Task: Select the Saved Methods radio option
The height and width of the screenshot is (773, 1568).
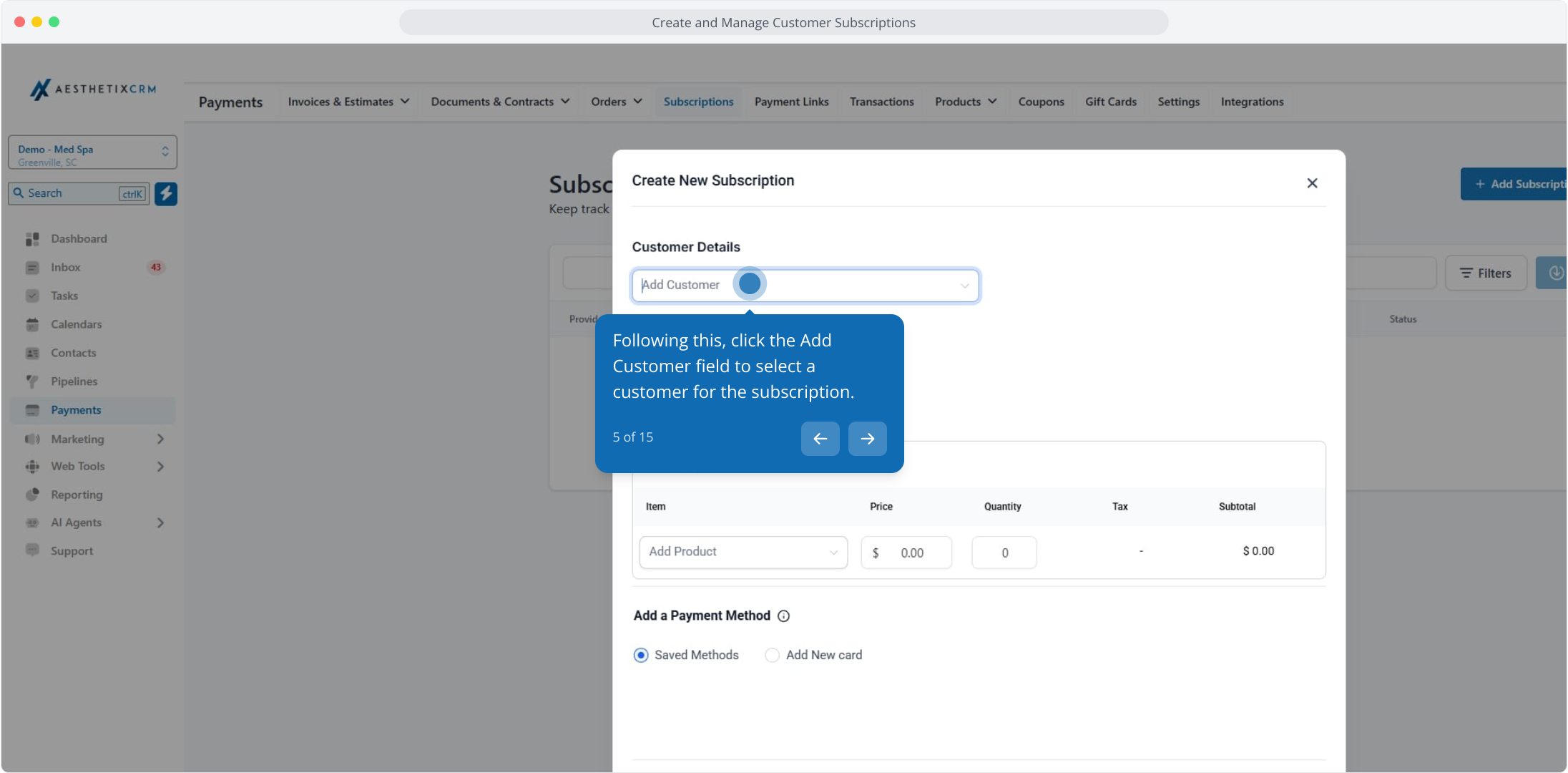Action: pyautogui.click(x=641, y=655)
